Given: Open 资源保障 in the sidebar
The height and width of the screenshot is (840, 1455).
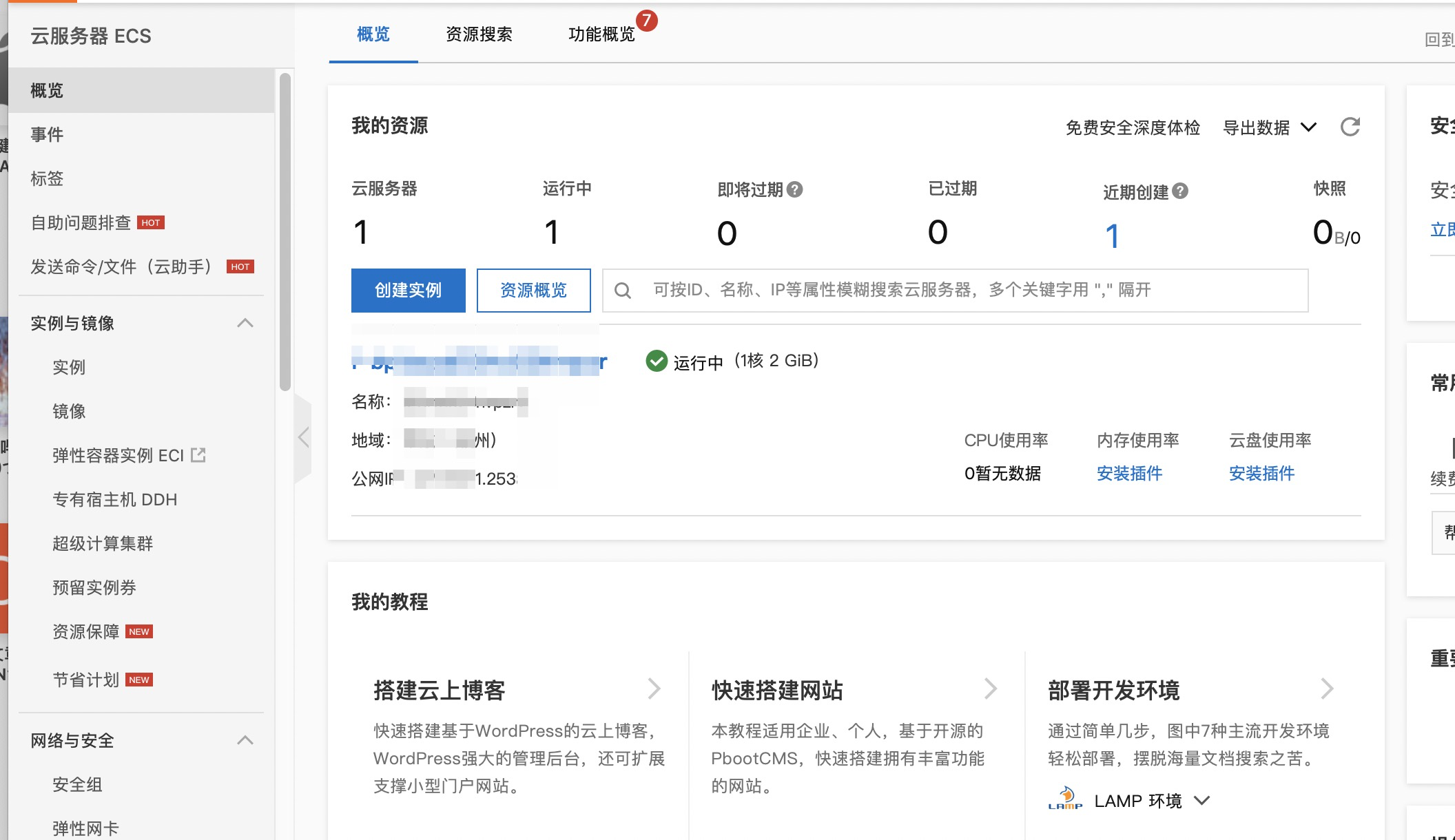Looking at the screenshot, I should 86,631.
